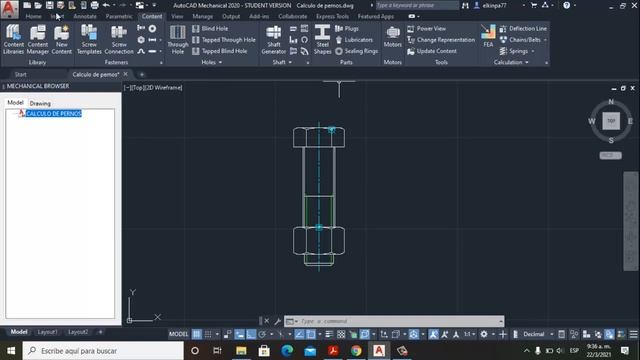
Task: Open the status bar Customization menu icon
Action: click(633, 334)
